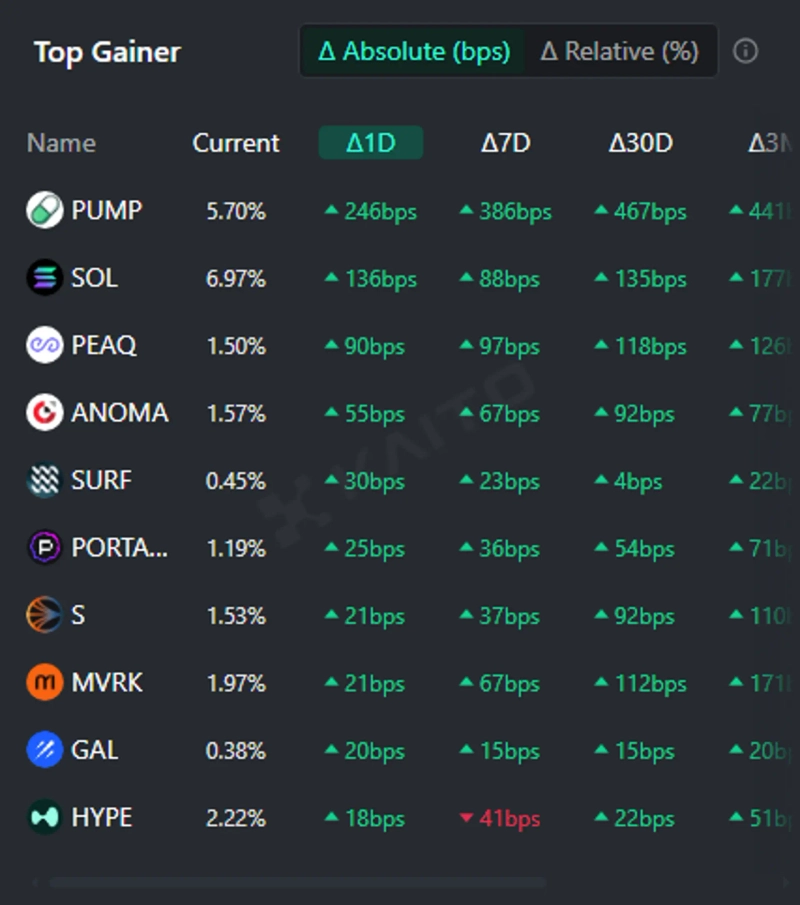Open the S token name
Image resolution: width=800 pixels, height=905 pixels.
click(78, 615)
